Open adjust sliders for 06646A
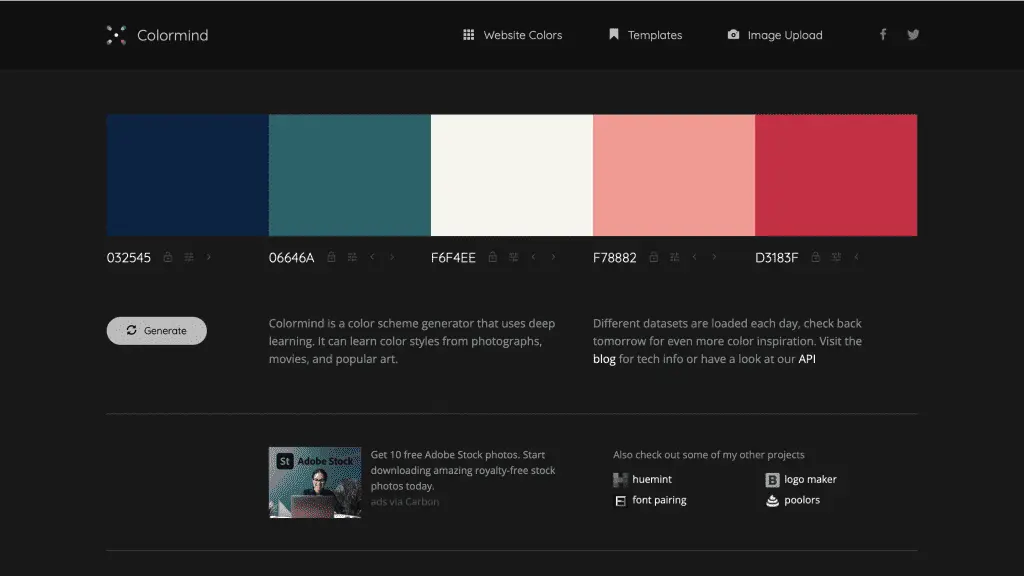 pos(352,257)
